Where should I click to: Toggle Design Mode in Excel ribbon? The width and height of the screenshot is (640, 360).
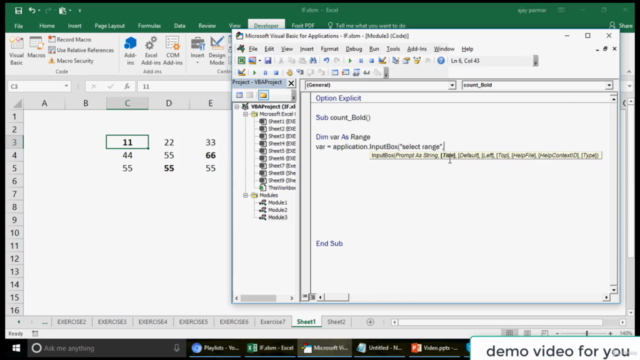(217, 51)
